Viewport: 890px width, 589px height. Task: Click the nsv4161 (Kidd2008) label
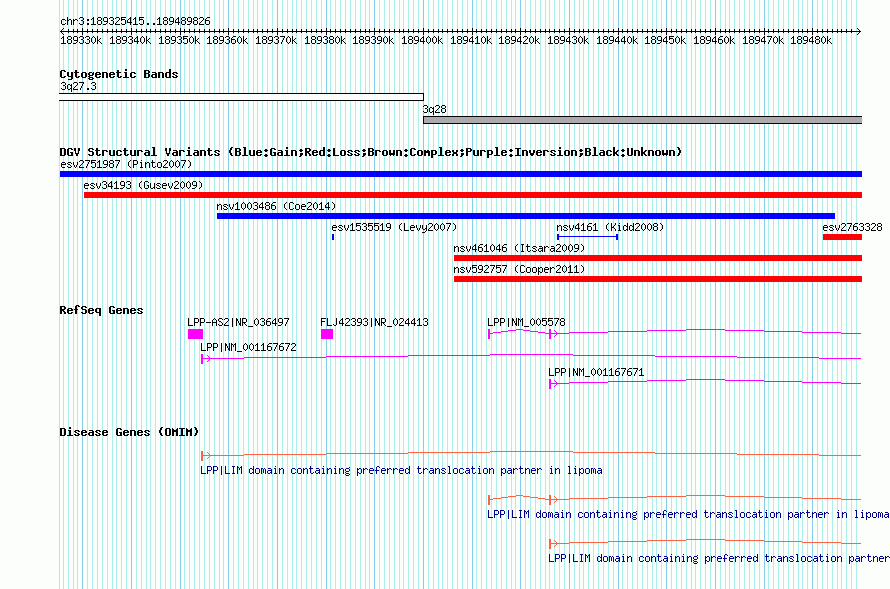[x=610, y=227]
